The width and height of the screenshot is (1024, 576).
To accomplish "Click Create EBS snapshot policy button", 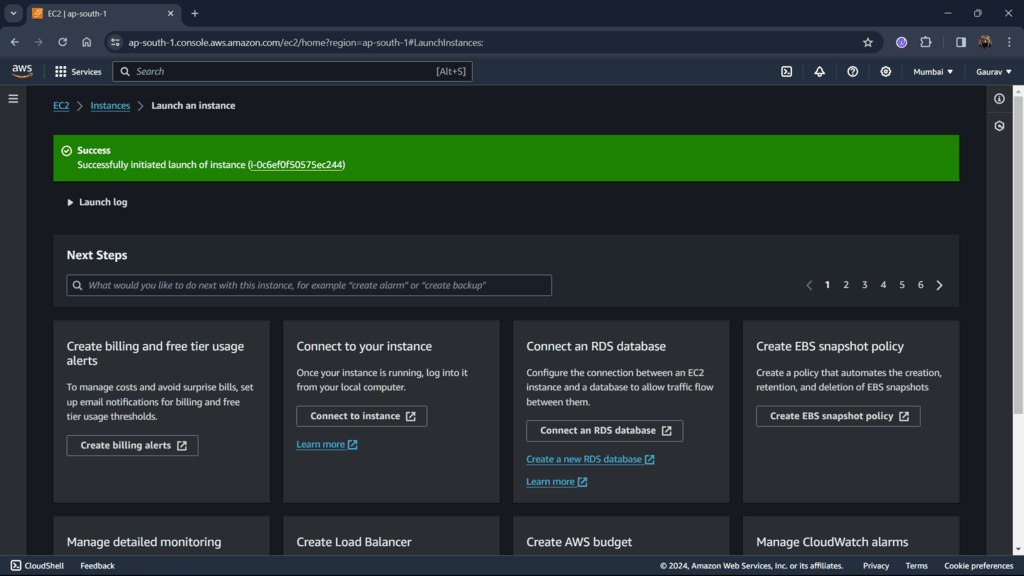I will pos(838,416).
